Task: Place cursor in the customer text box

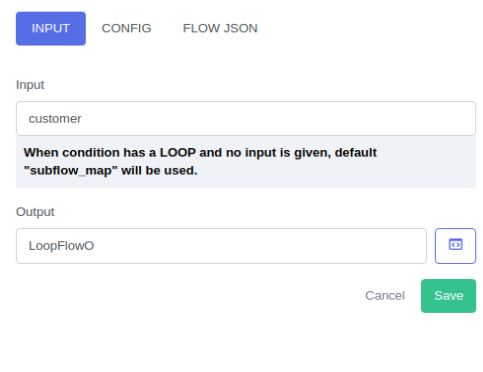Action: coord(246,118)
